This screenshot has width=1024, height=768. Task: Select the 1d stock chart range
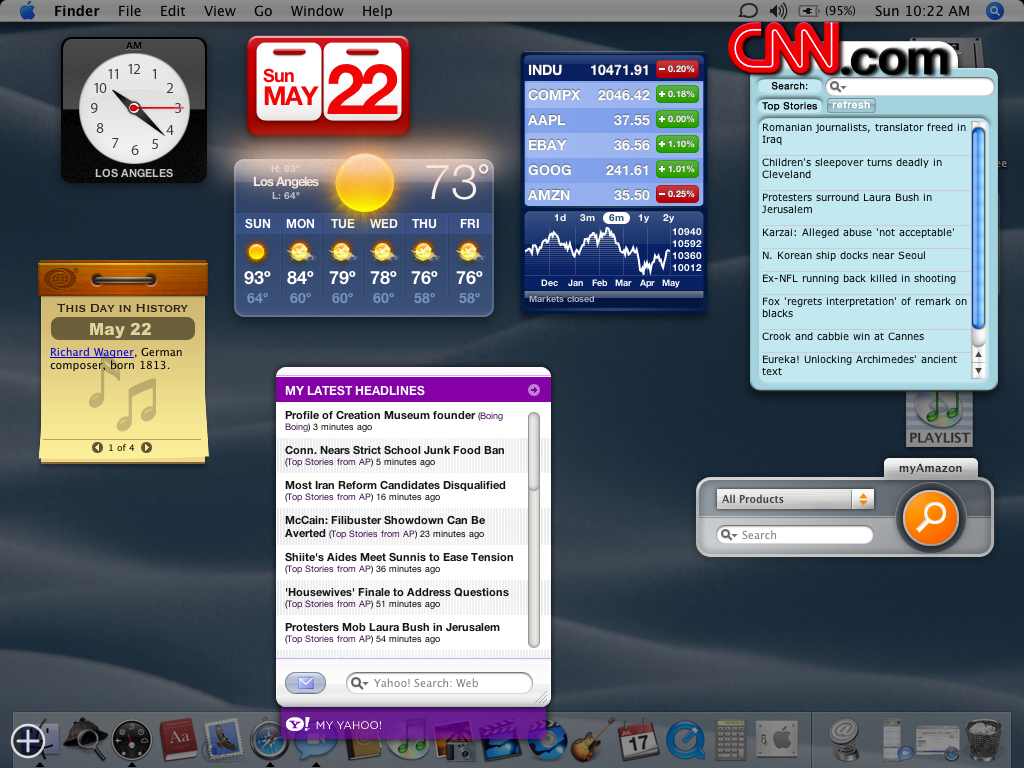(x=560, y=217)
